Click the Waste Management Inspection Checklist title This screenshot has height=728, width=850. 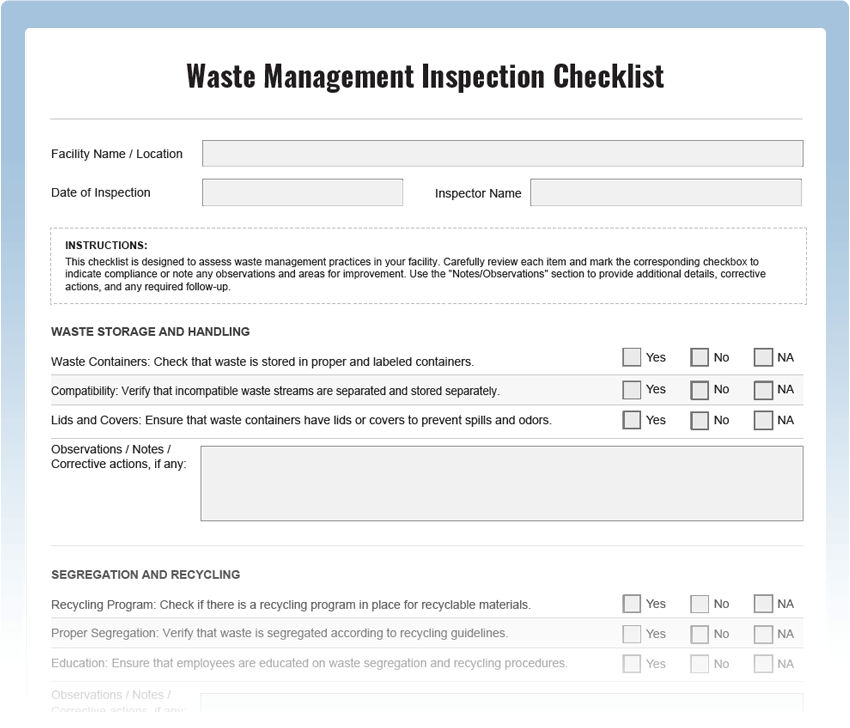click(426, 76)
